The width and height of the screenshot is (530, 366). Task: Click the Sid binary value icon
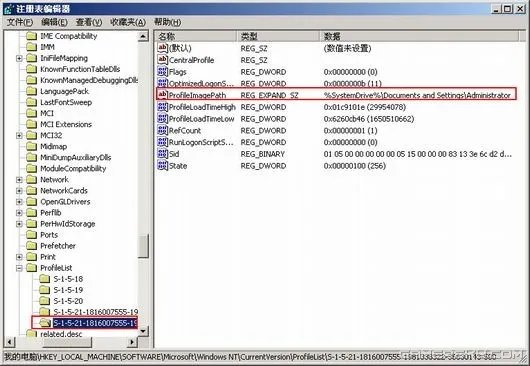(x=163, y=154)
